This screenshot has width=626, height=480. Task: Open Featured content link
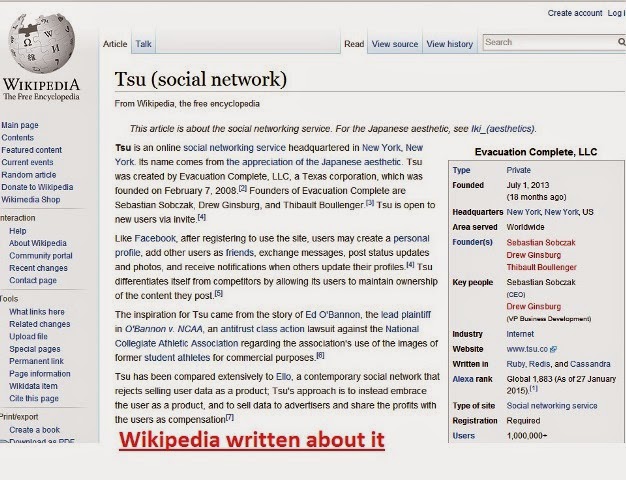click(x=32, y=150)
